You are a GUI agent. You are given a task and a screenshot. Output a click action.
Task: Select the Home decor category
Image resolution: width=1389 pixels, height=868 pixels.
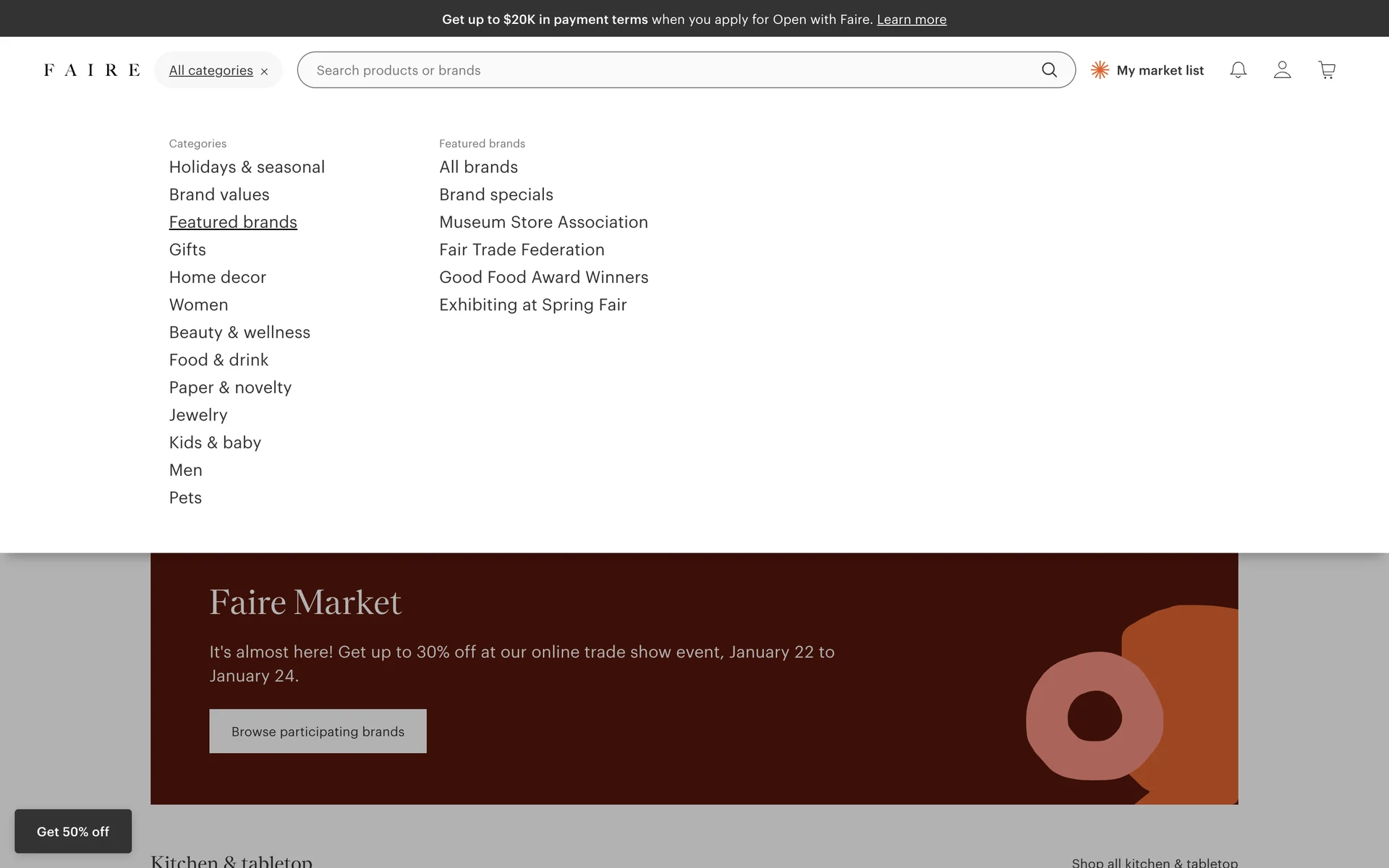(217, 277)
